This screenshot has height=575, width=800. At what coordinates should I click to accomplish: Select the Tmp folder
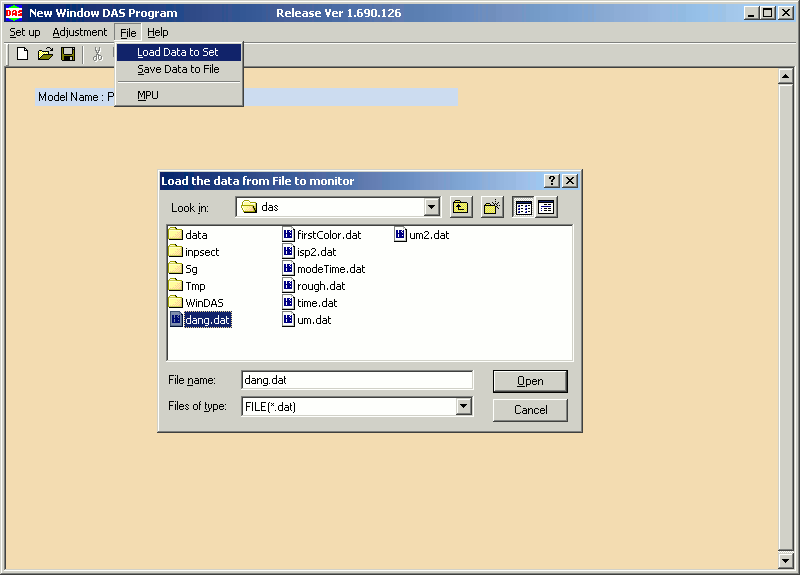point(187,286)
